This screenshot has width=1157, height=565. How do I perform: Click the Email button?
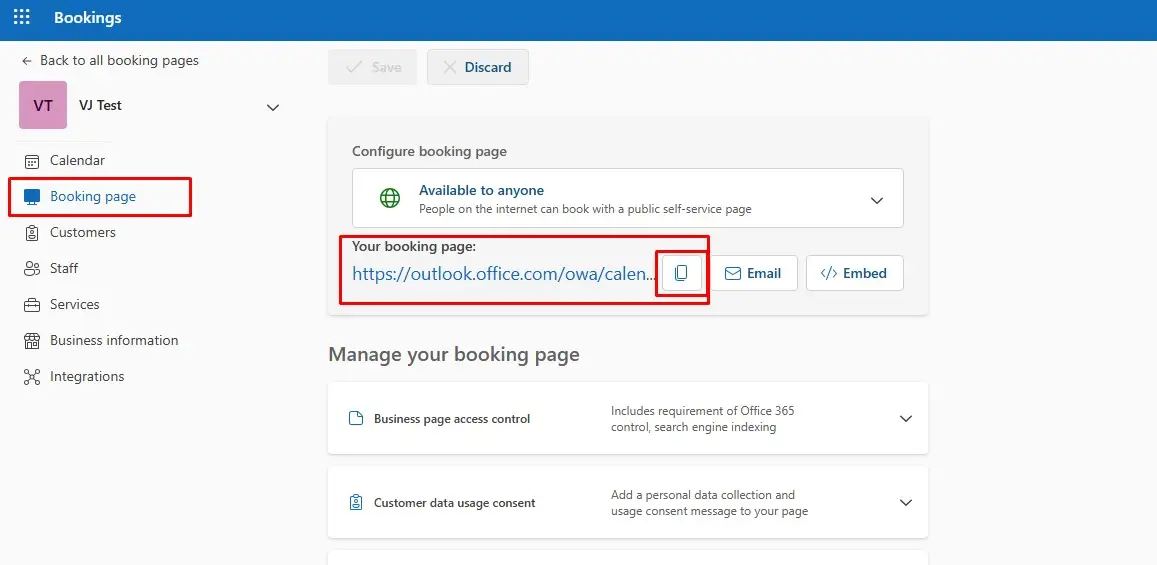(x=753, y=273)
